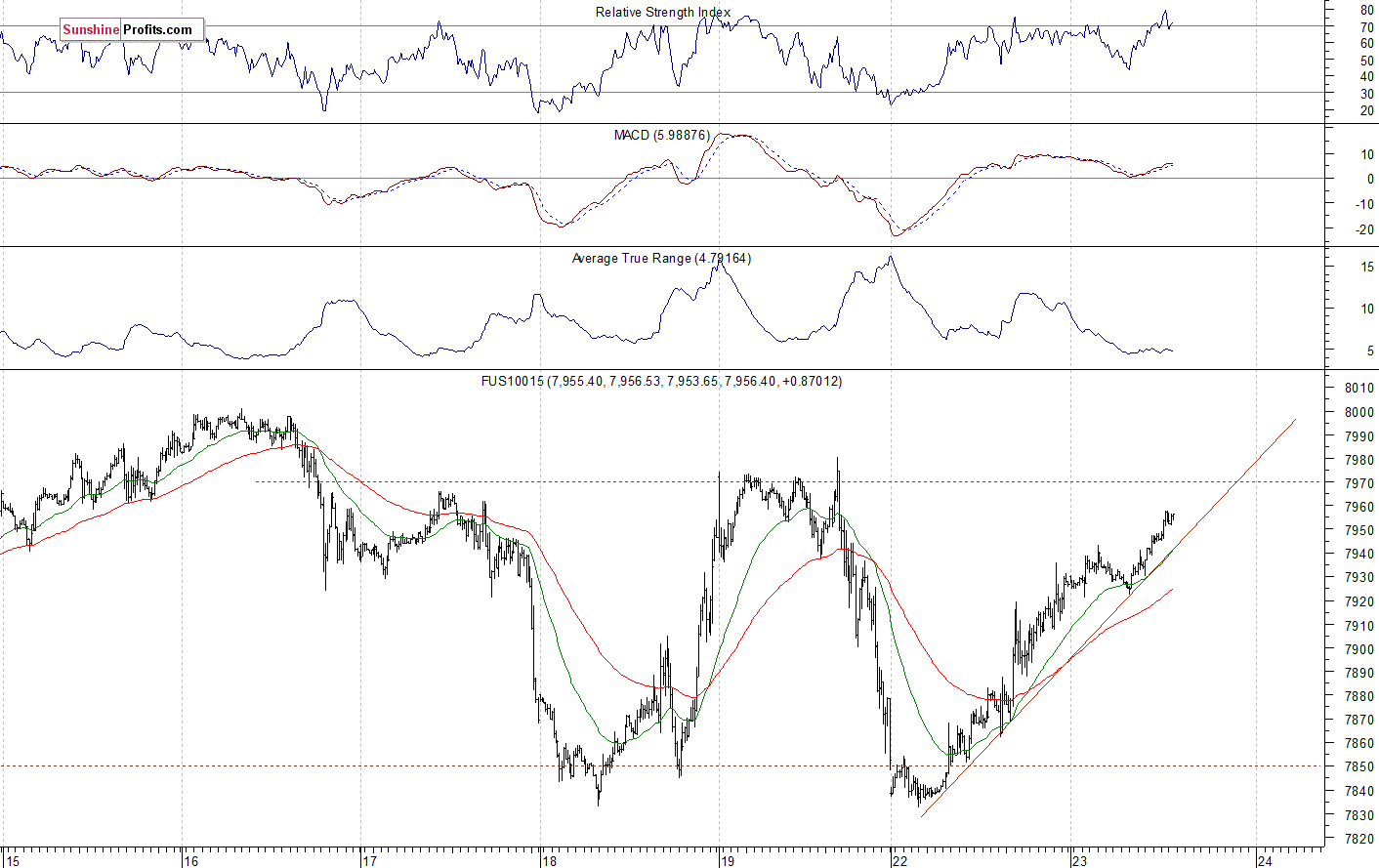Click RSI axis value 80
Viewport: 1379px width, 868px height.
click(x=1366, y=11)
